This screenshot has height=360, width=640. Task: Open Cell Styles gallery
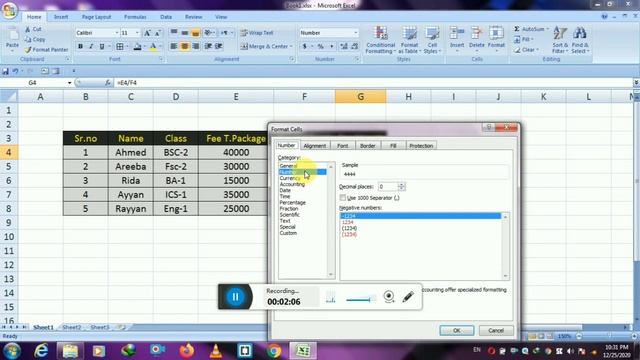432,40
